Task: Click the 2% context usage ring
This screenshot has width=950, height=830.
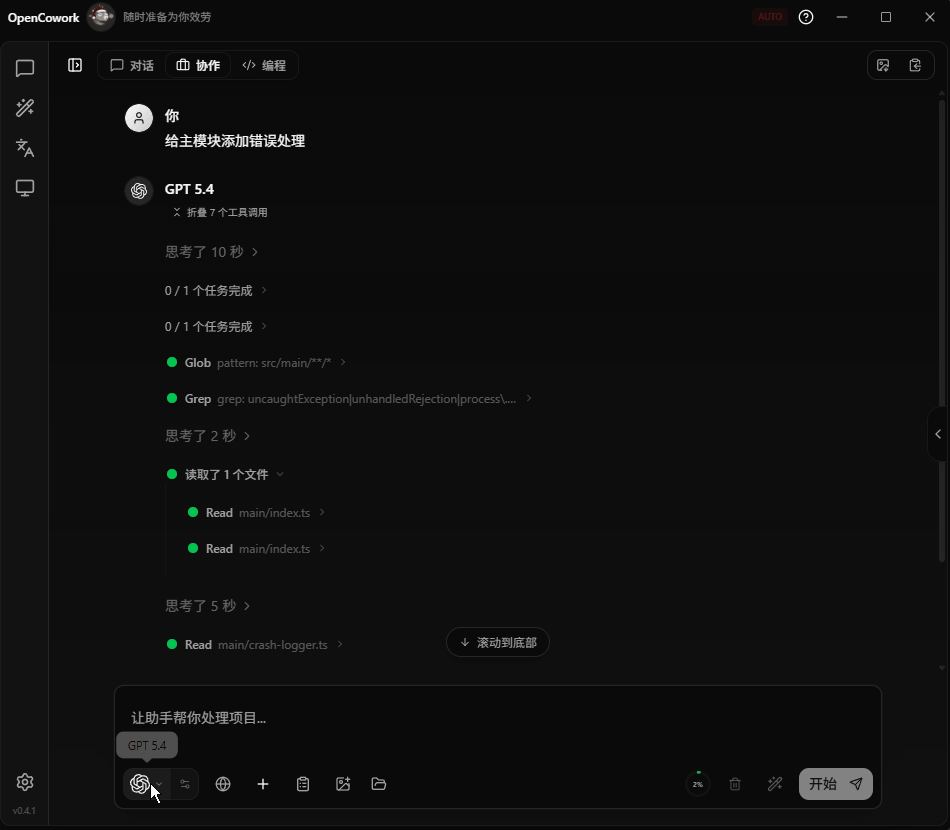Action: click(x=698, y=784)
